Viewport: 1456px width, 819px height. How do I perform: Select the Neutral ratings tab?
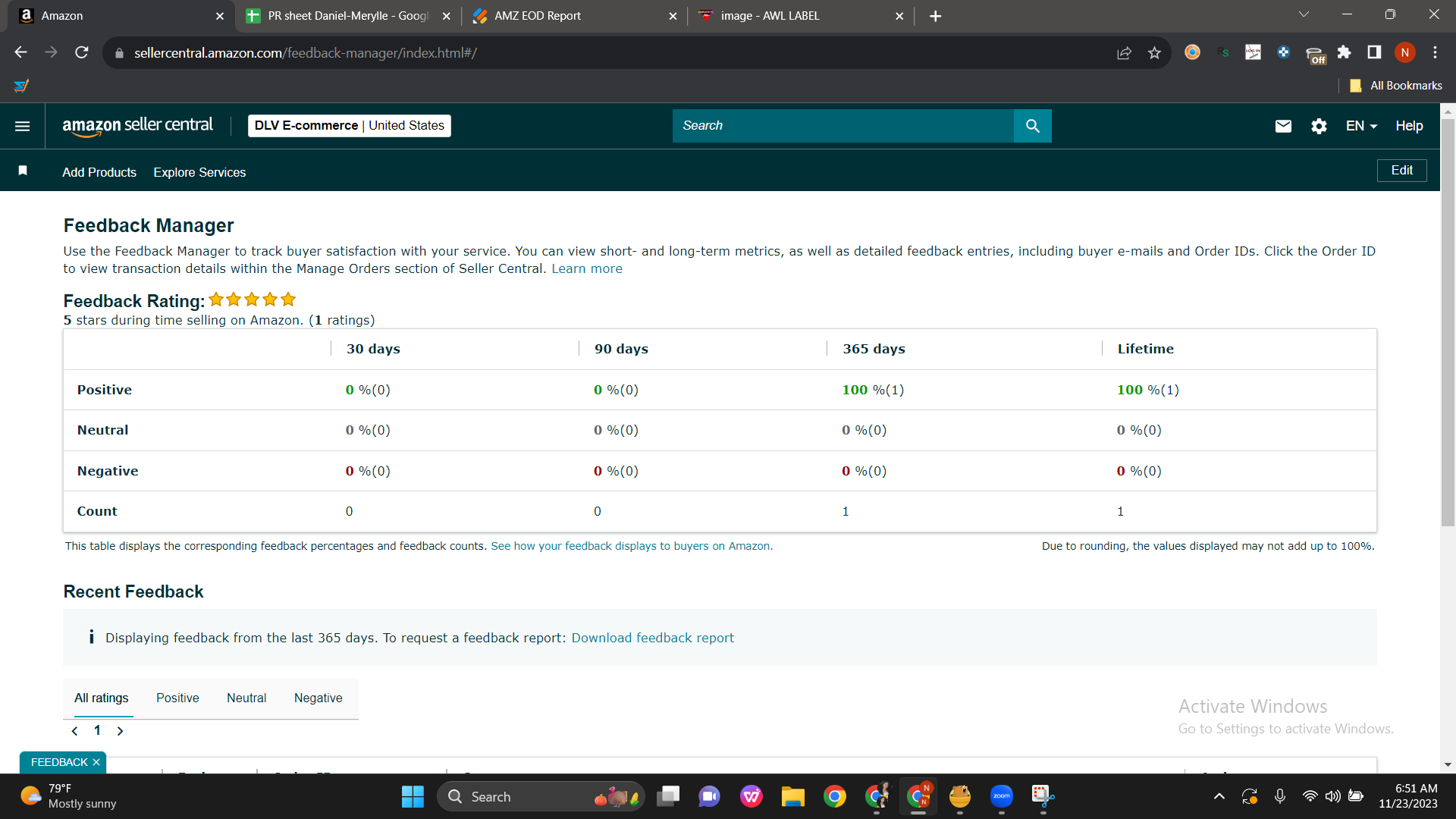(x=246, y=698)
